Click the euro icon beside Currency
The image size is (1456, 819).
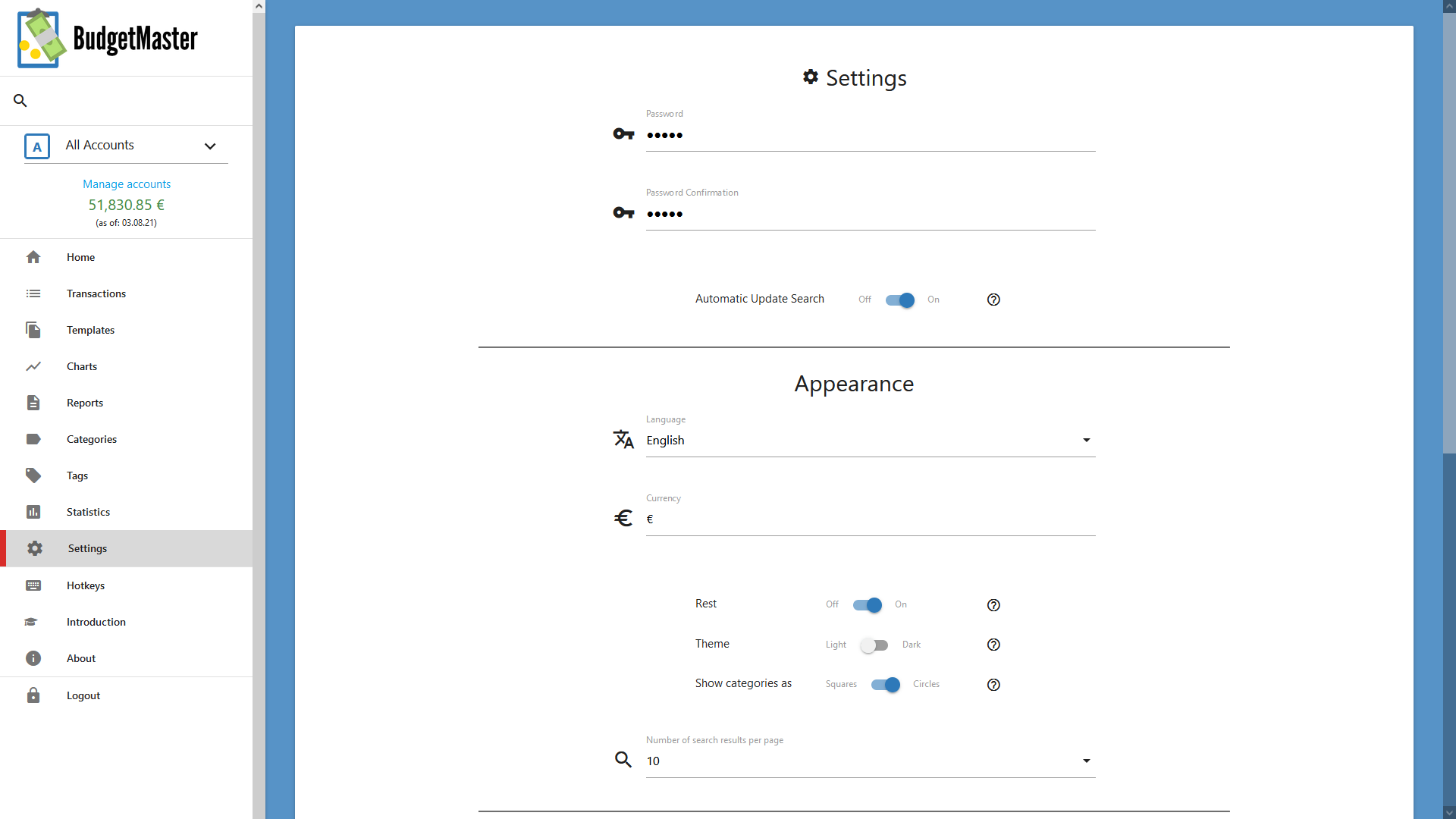(623, 518)
